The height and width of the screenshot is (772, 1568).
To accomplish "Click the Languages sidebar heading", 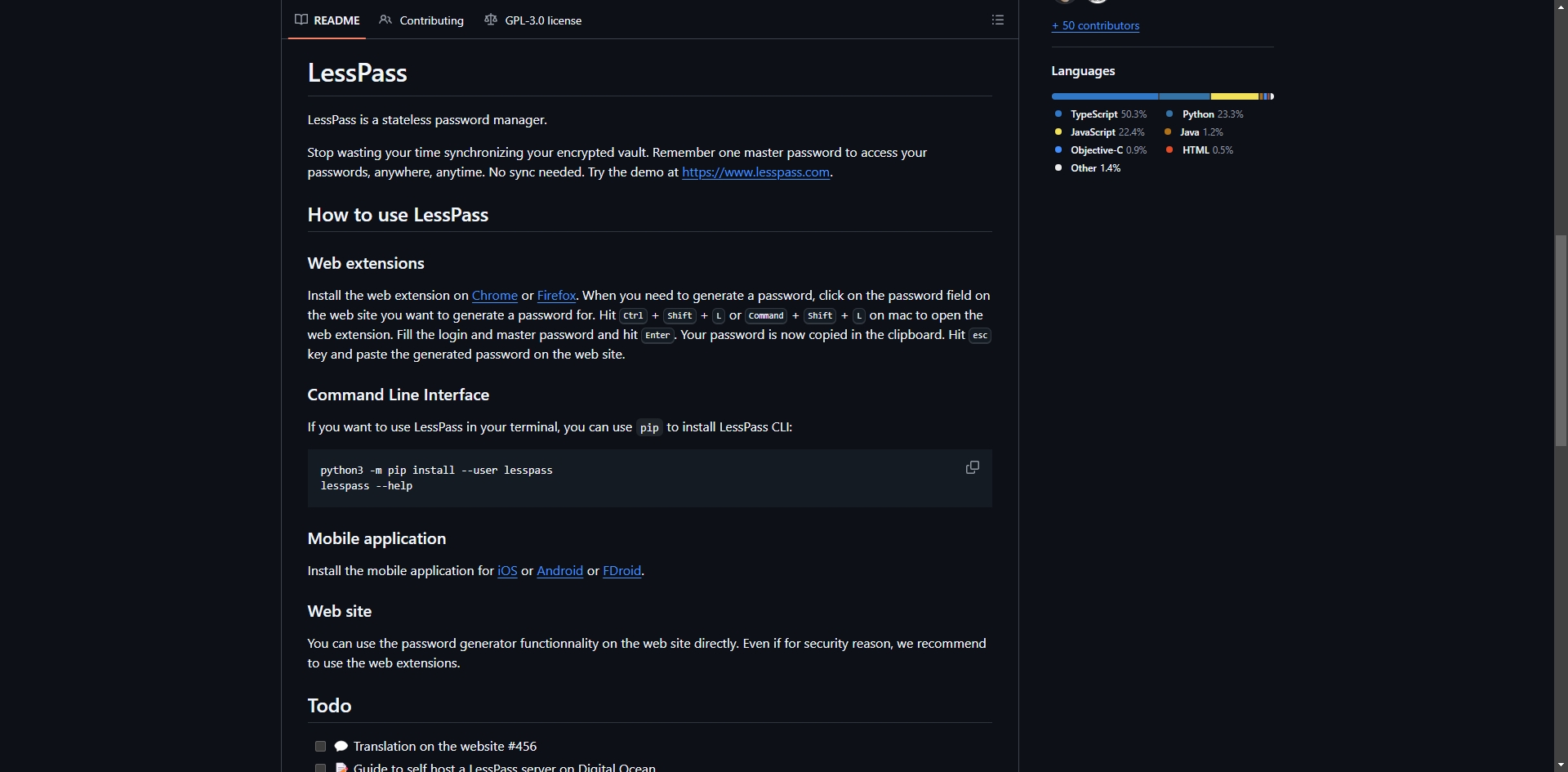I will 1083,71.
